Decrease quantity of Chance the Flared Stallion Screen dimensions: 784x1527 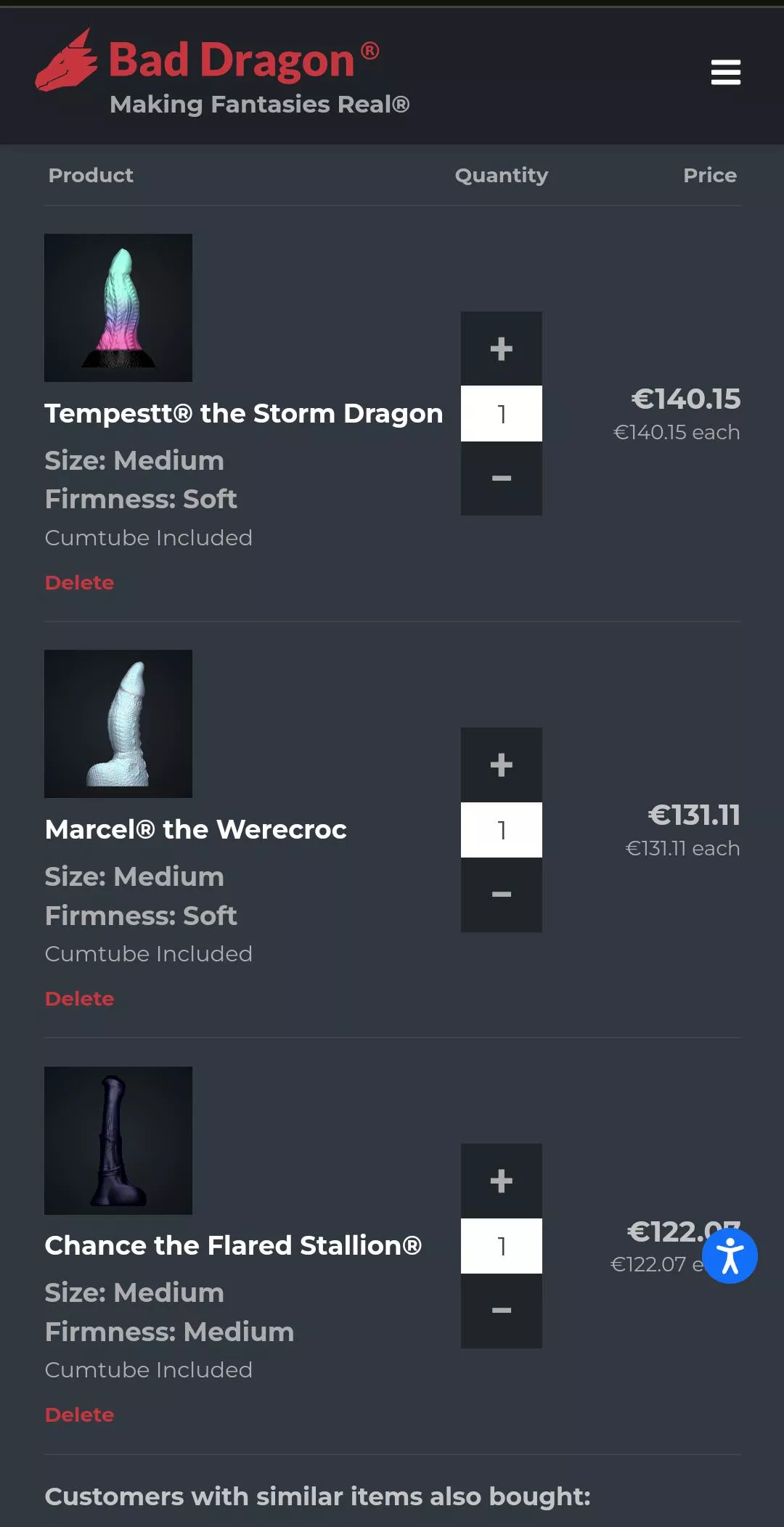click(501, 1311)
